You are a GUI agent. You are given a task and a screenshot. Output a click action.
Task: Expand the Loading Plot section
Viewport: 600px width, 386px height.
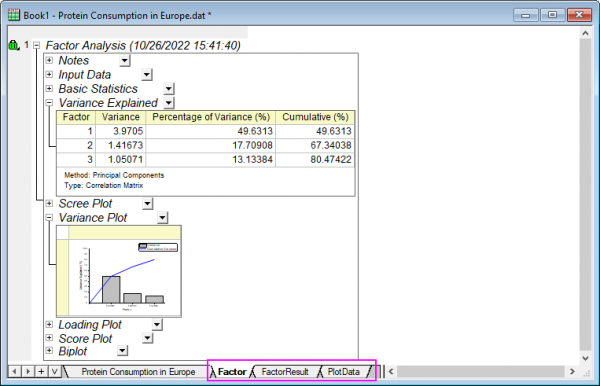49,324
